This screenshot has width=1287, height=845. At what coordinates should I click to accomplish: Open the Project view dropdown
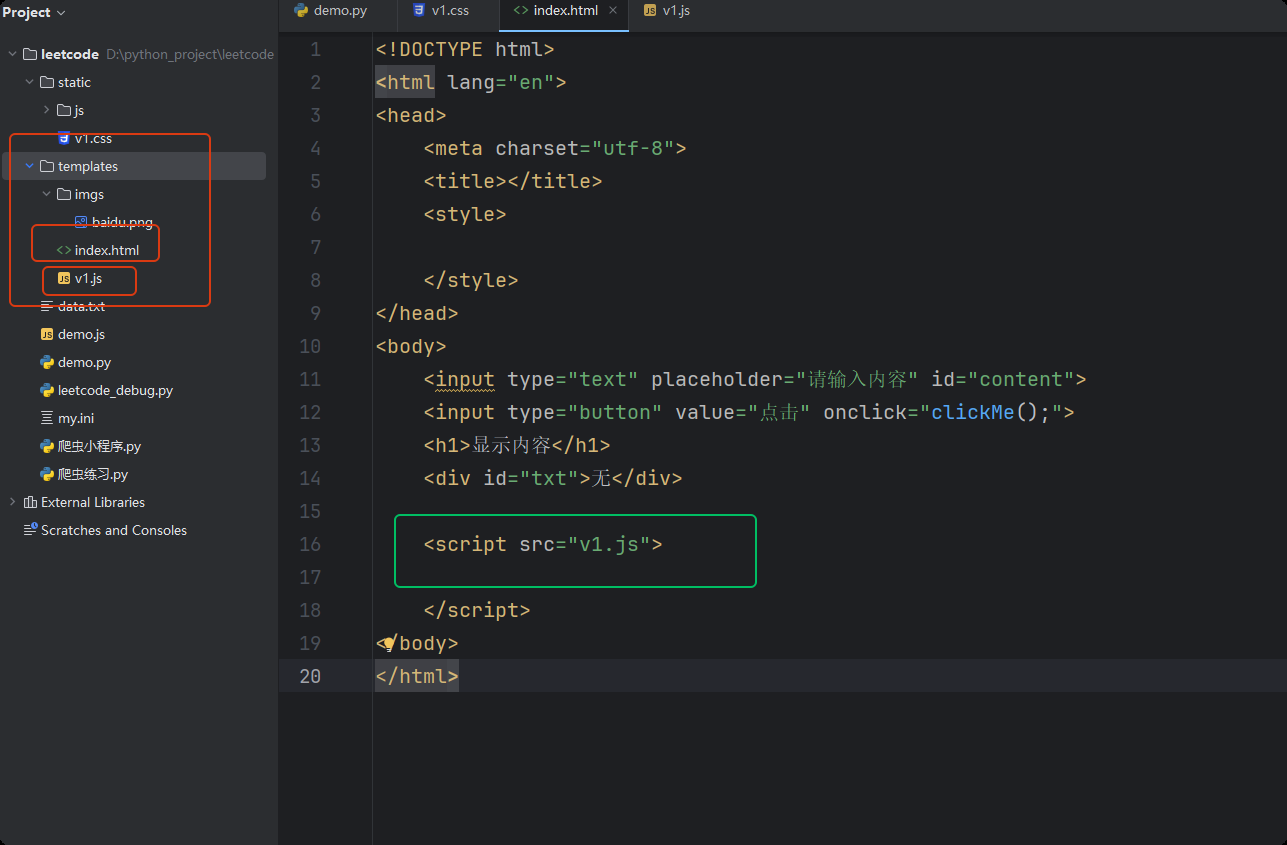(34, 12)
